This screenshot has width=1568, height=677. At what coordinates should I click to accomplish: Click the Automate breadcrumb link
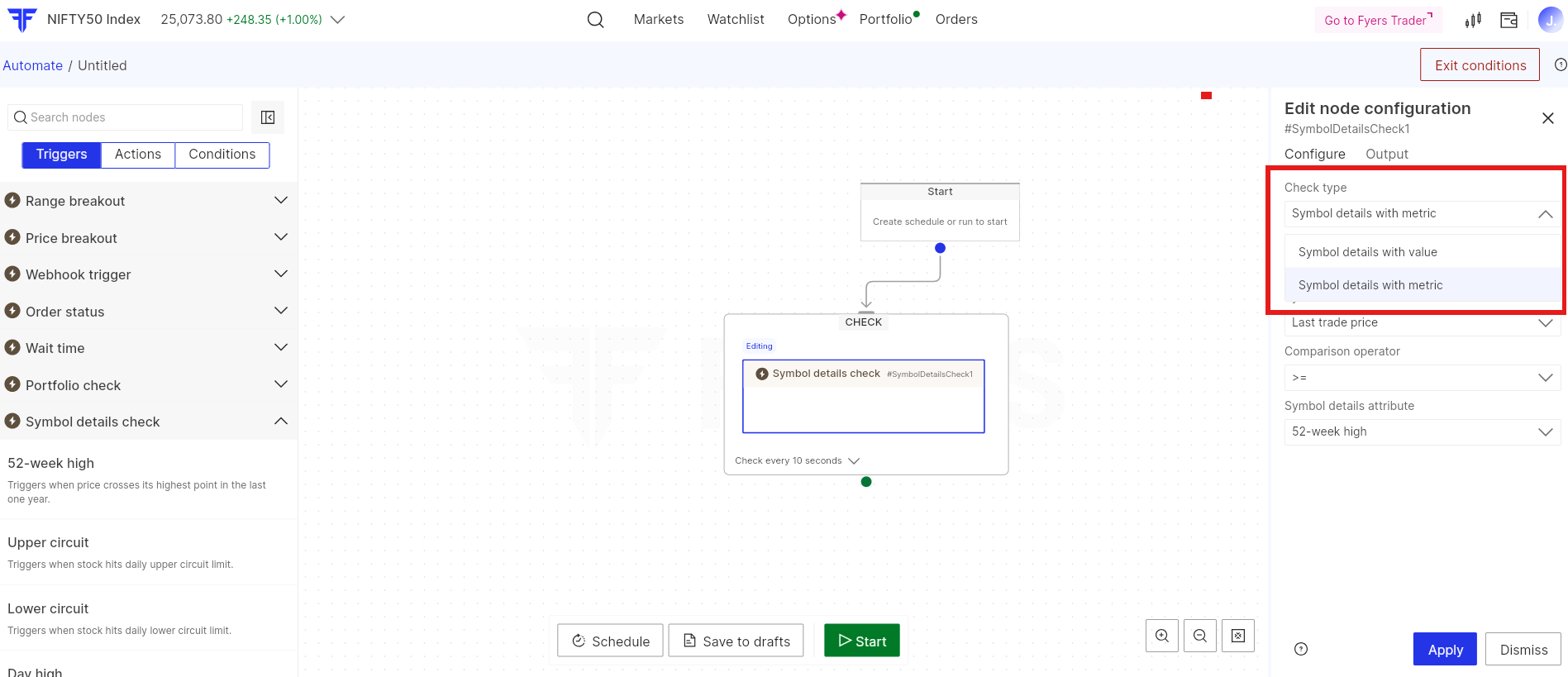click(x=33, y=65)
